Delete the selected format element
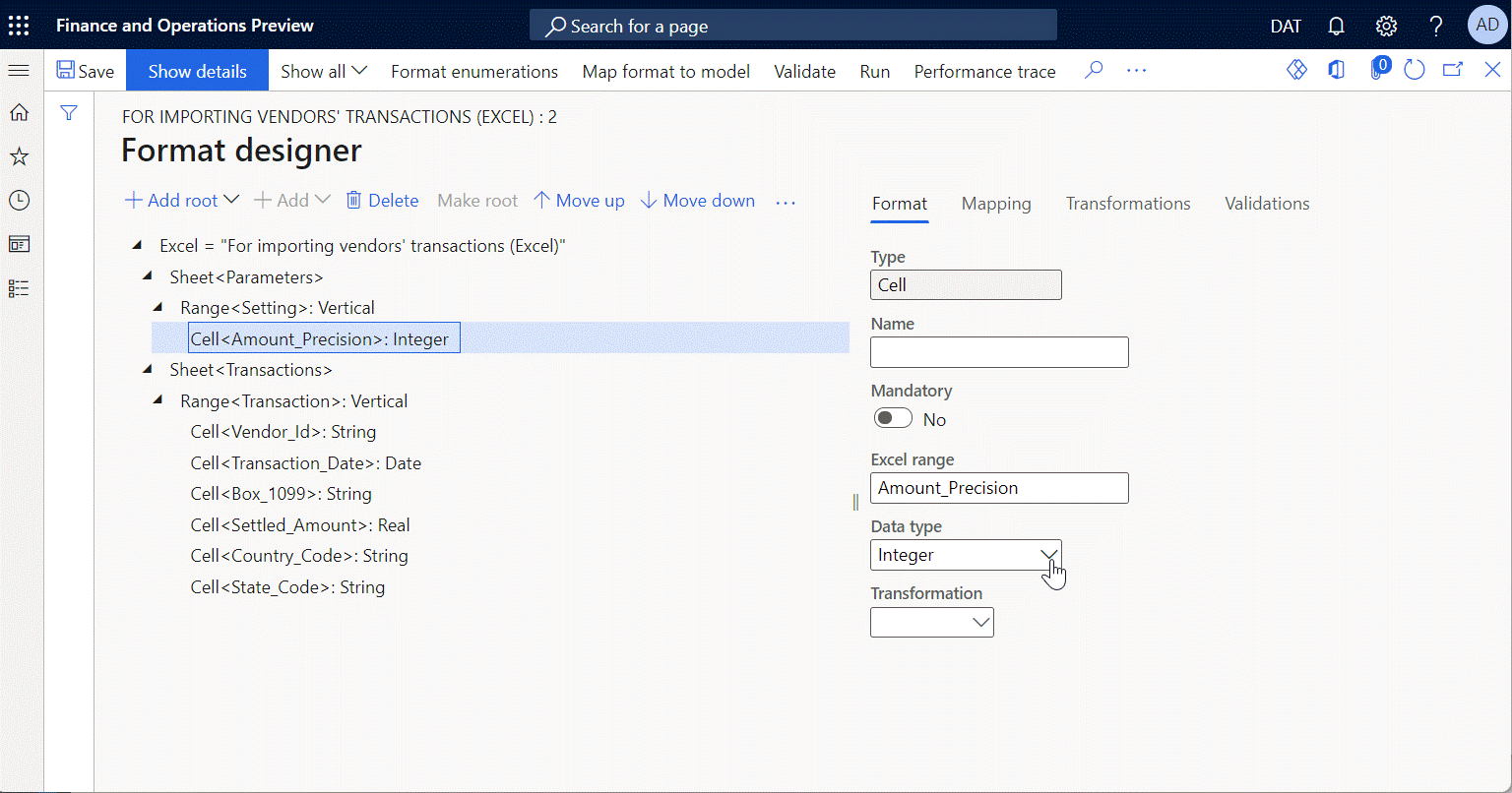The width and height of the screenshot is (1512, 793). point(382,200)
